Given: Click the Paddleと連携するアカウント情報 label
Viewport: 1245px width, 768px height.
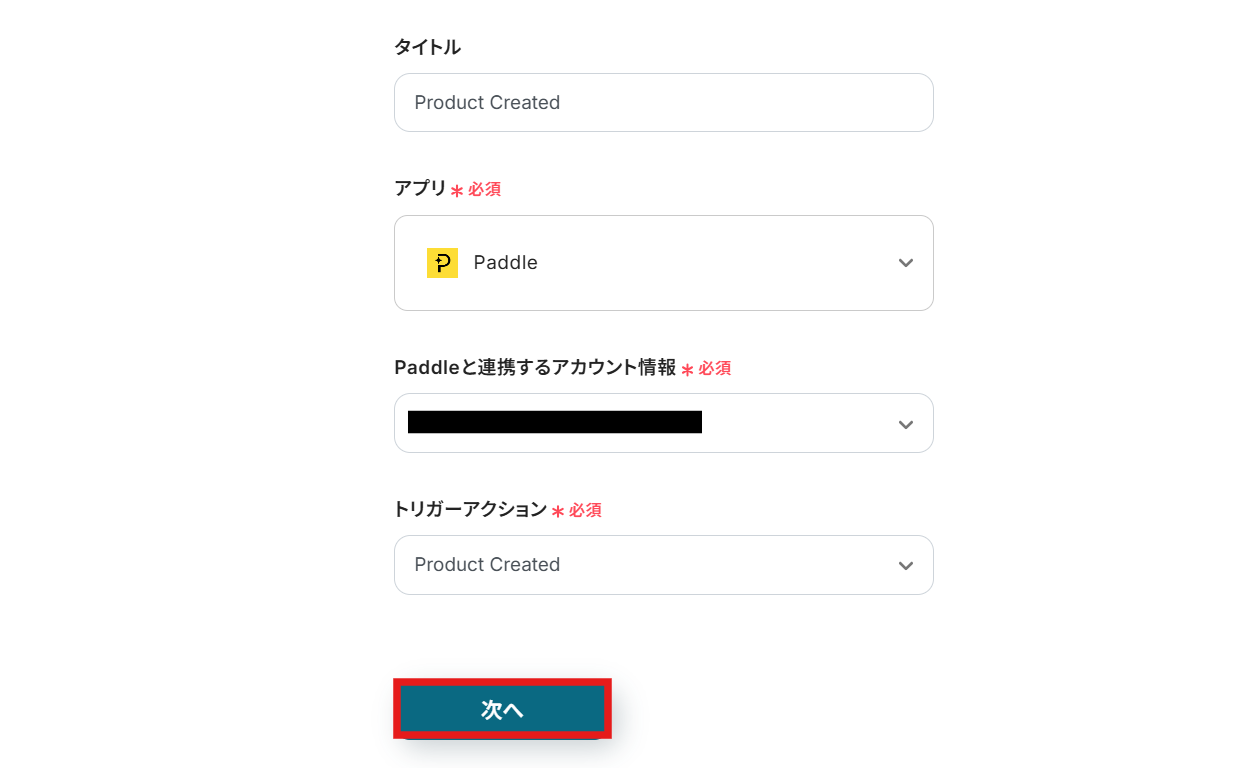Looking at the screenshot, I should (535, 367).
